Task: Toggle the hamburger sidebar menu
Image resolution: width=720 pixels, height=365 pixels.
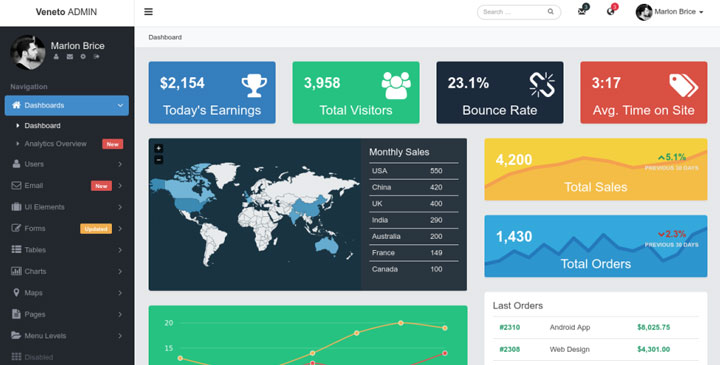Action: click(x=148, y=12)
